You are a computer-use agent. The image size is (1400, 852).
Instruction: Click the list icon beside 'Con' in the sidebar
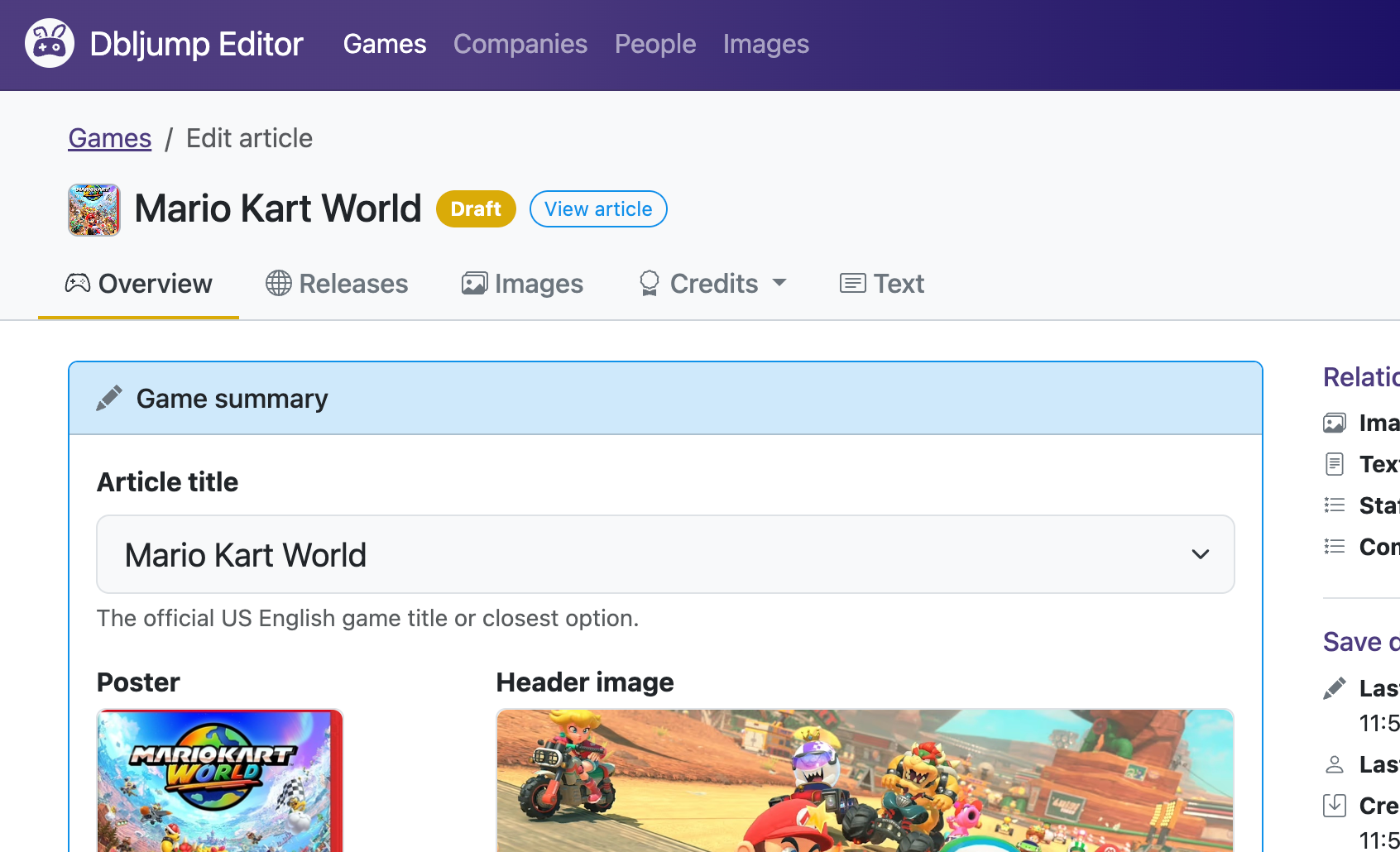pyautogui.click(x=1335, y=546)
